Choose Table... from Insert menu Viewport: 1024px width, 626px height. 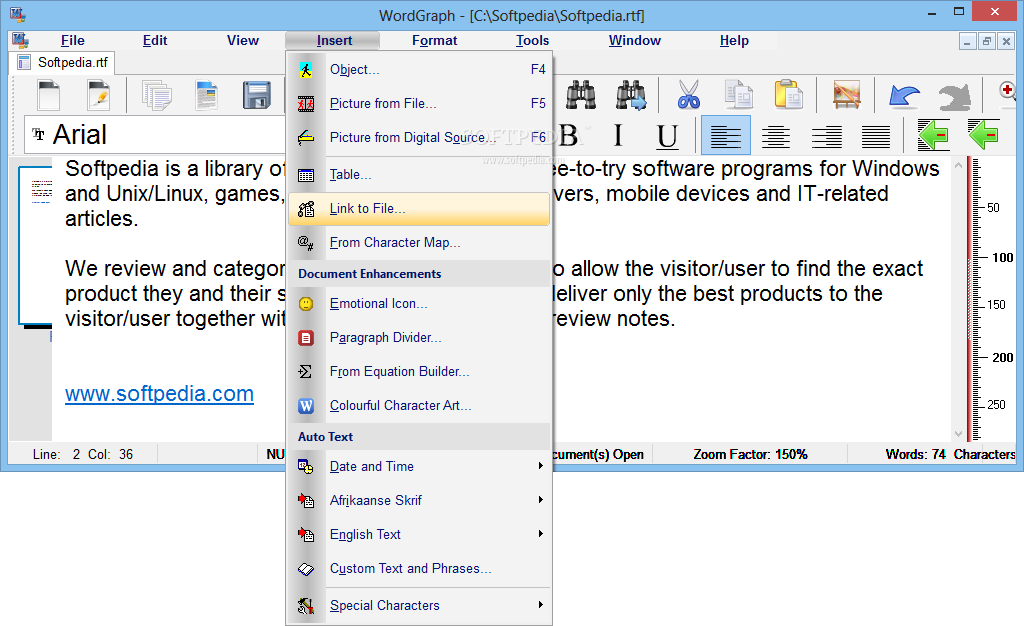pyautogui.click(x=419, y=174)
